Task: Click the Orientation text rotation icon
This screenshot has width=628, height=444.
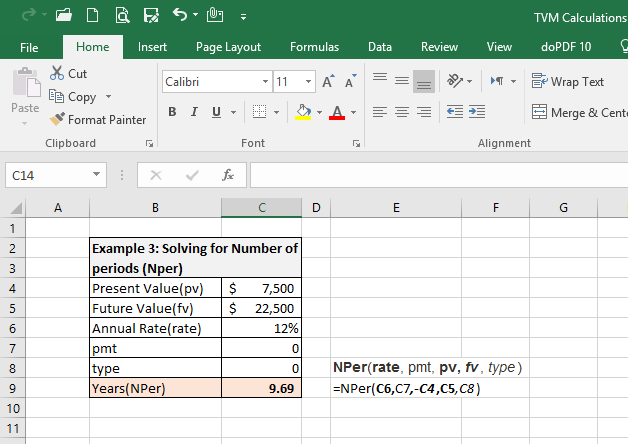Action: pos(455,81)
